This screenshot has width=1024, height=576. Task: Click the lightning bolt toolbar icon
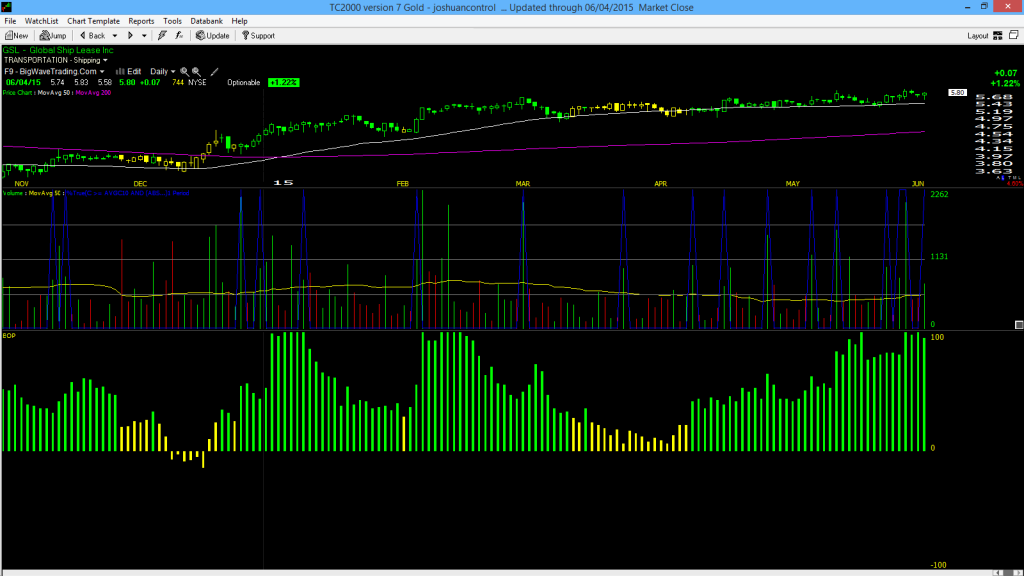click(x=162, y=36)
